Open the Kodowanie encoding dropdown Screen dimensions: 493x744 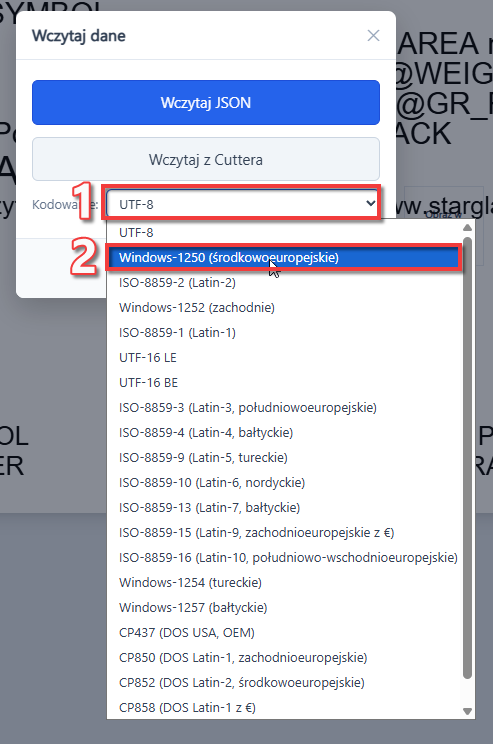pyautogui.click(x=242, y=204)
